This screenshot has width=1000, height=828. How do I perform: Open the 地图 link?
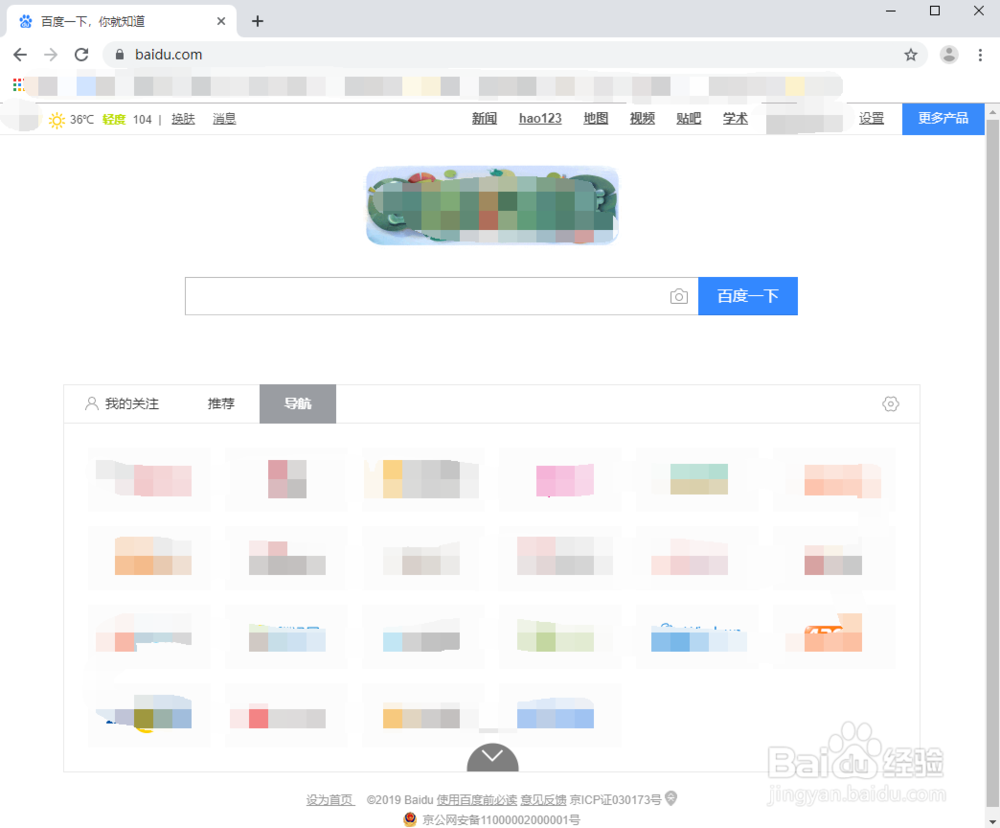596,119
